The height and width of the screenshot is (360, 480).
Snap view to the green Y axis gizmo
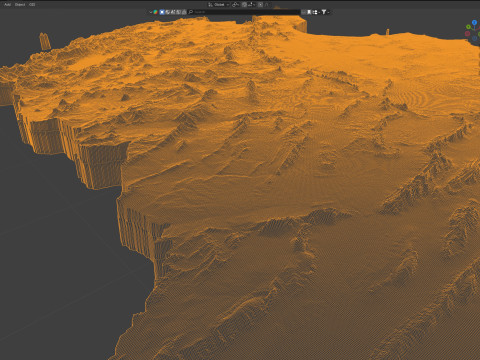coord(468,27)
